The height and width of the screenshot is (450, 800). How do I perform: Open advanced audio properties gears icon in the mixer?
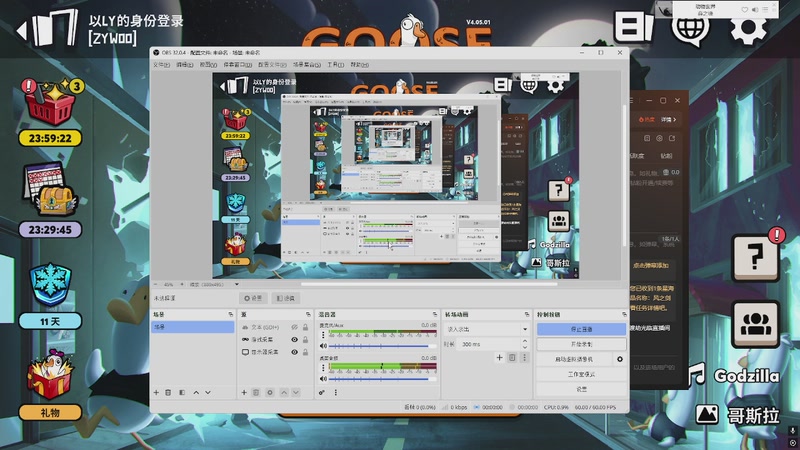pos(322,392)
